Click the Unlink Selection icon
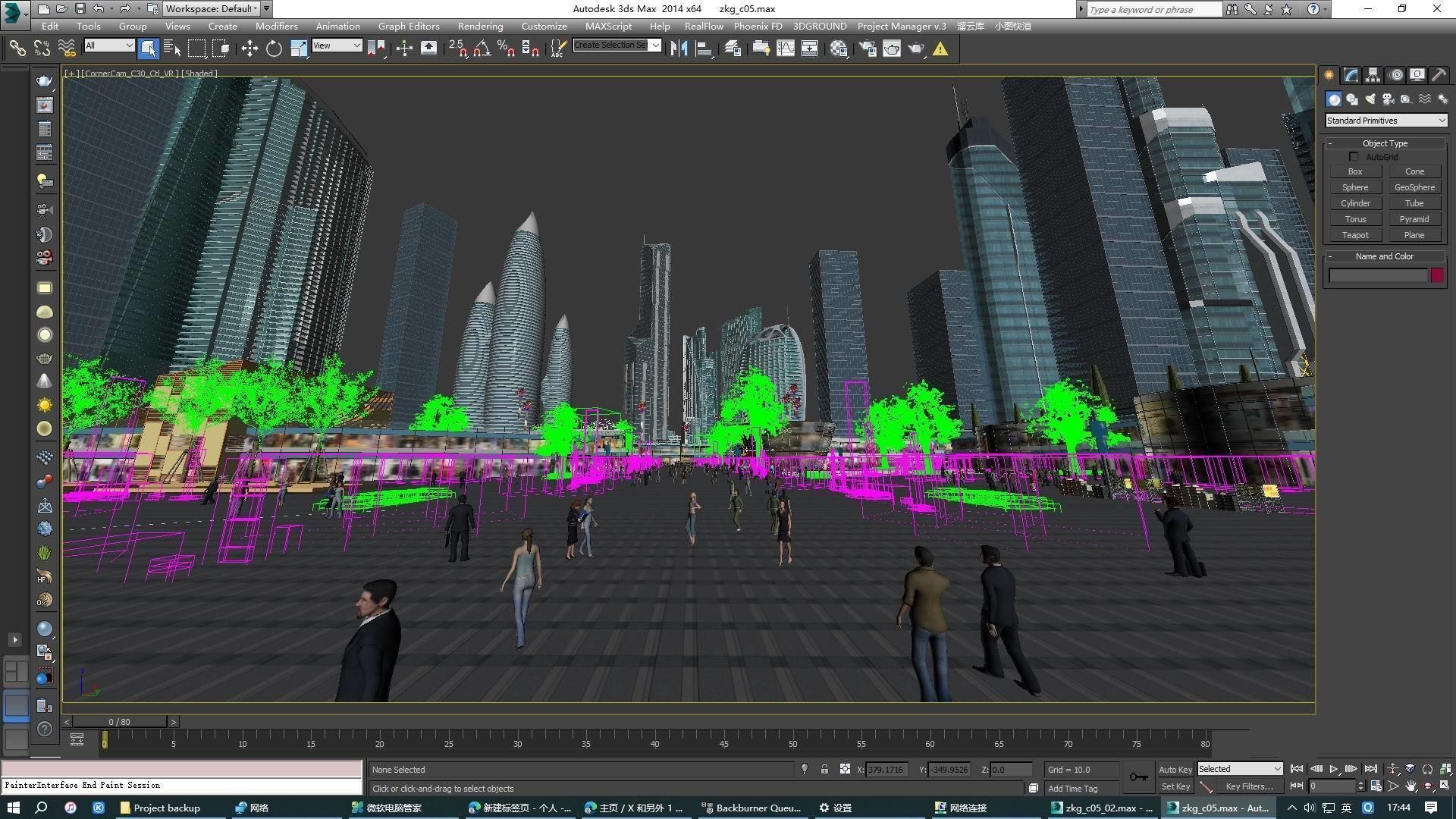 click(x=42, y=49)
